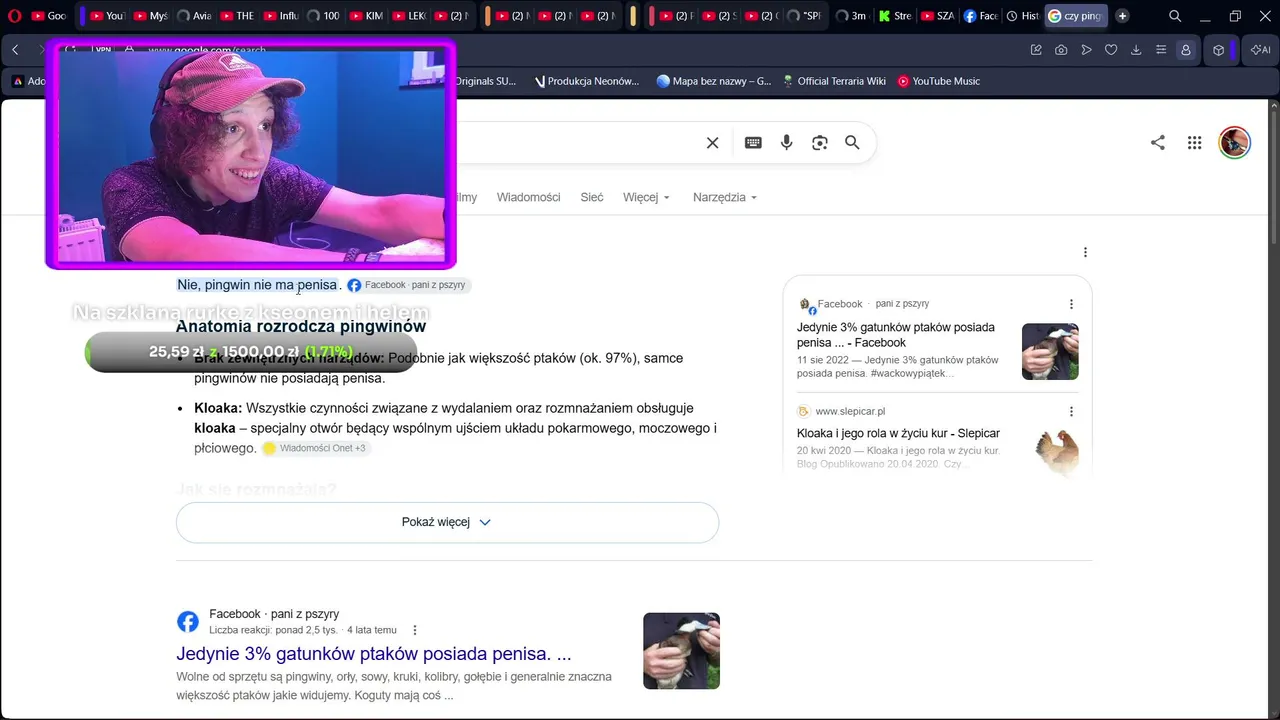The height and width of the screenshot is (720, 1280).
Task: Open more options for the Facebook search result
Action: click(x=415, y=630)
